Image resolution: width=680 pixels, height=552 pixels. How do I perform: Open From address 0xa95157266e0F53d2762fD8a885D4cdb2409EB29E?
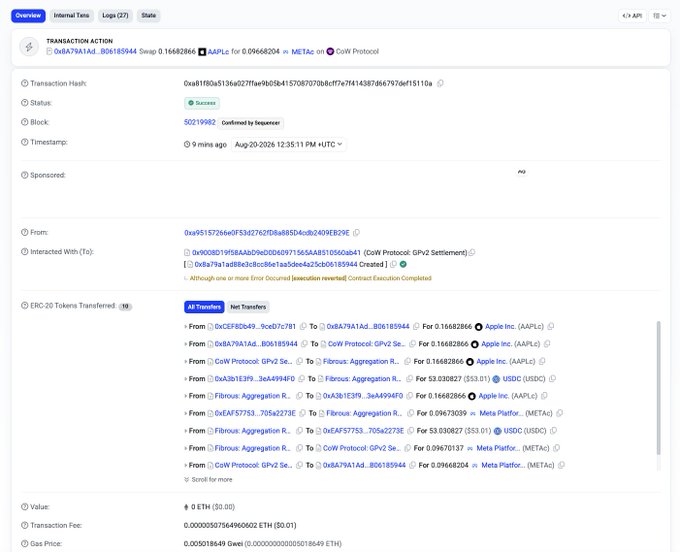[x=267, y=233]
